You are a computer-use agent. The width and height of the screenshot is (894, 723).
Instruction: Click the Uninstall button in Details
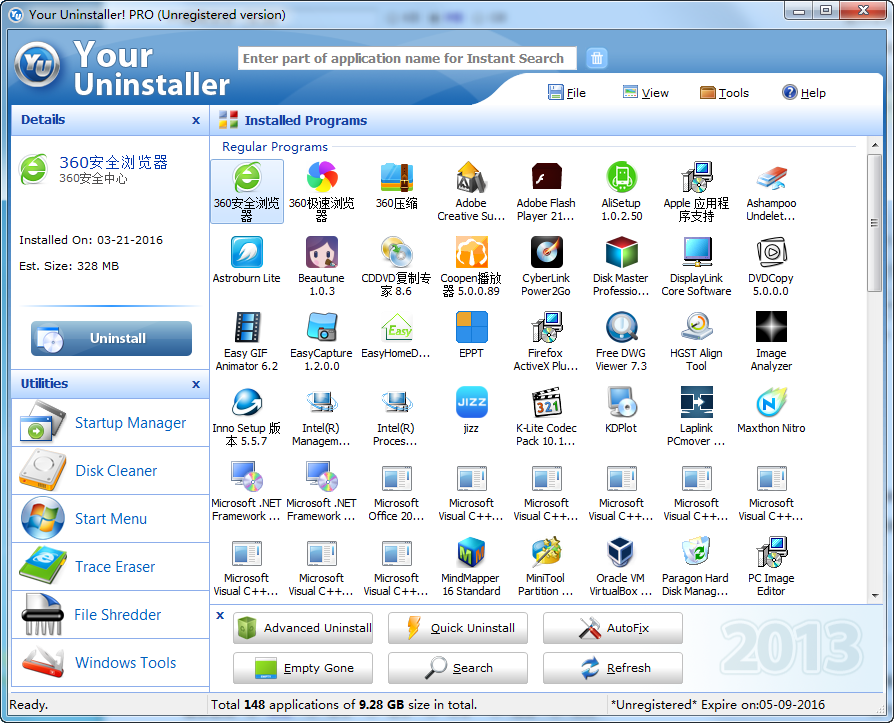111,338
